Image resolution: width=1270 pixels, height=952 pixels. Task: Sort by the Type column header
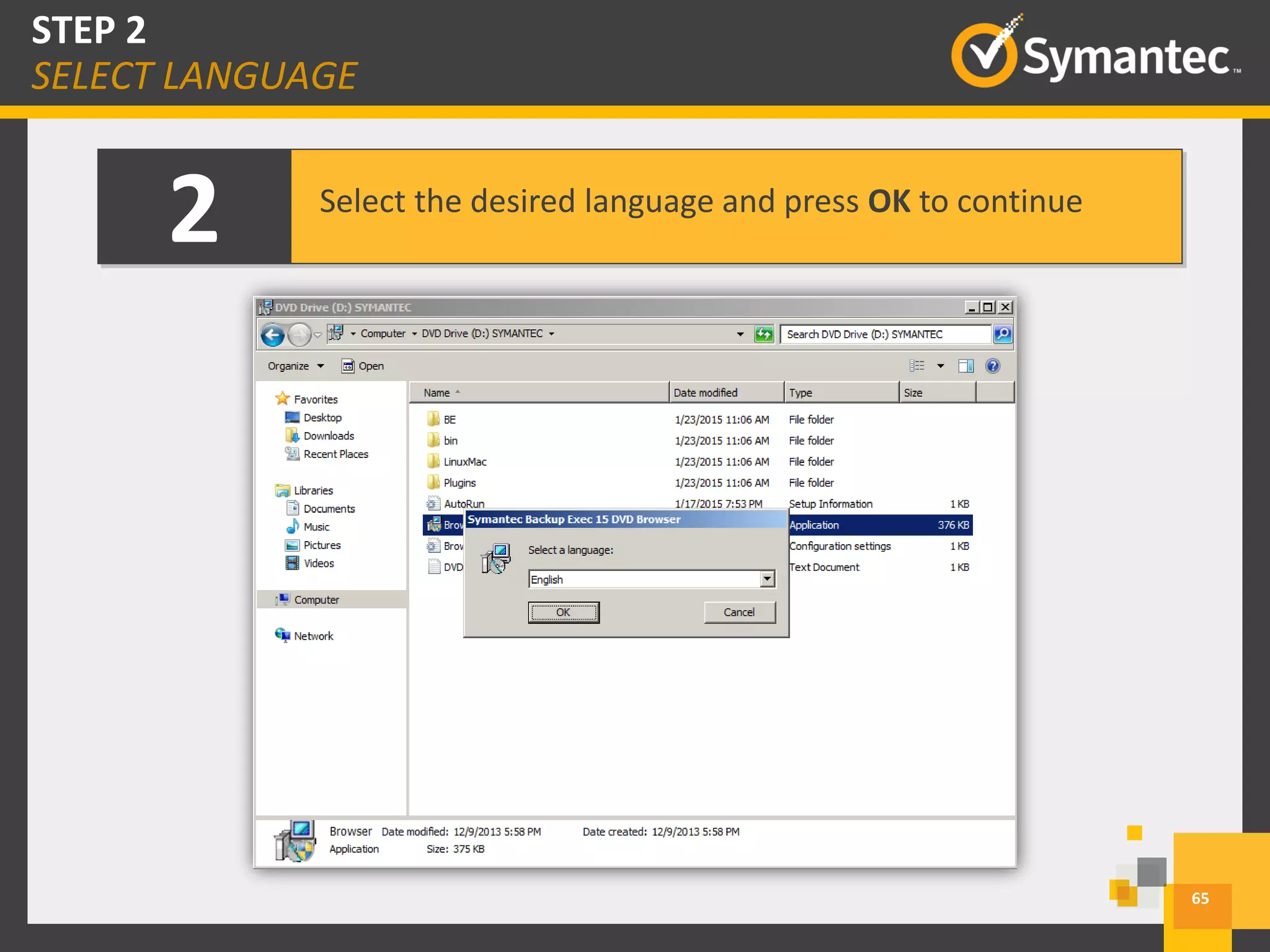[841, 392]
